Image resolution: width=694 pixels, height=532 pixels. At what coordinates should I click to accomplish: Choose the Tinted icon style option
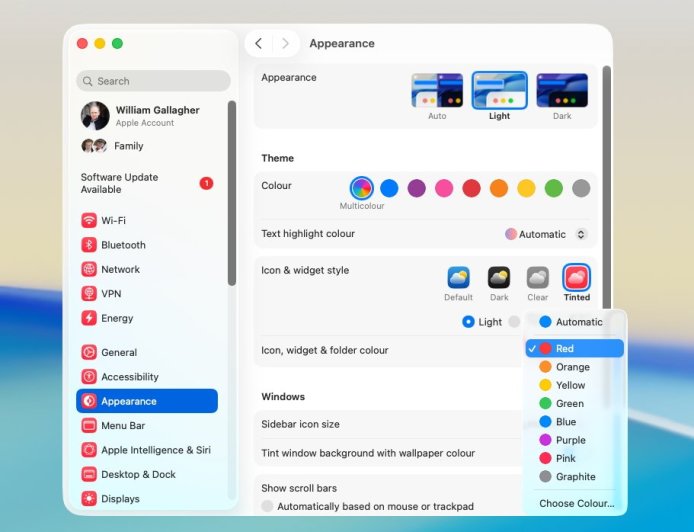point(576,278)
